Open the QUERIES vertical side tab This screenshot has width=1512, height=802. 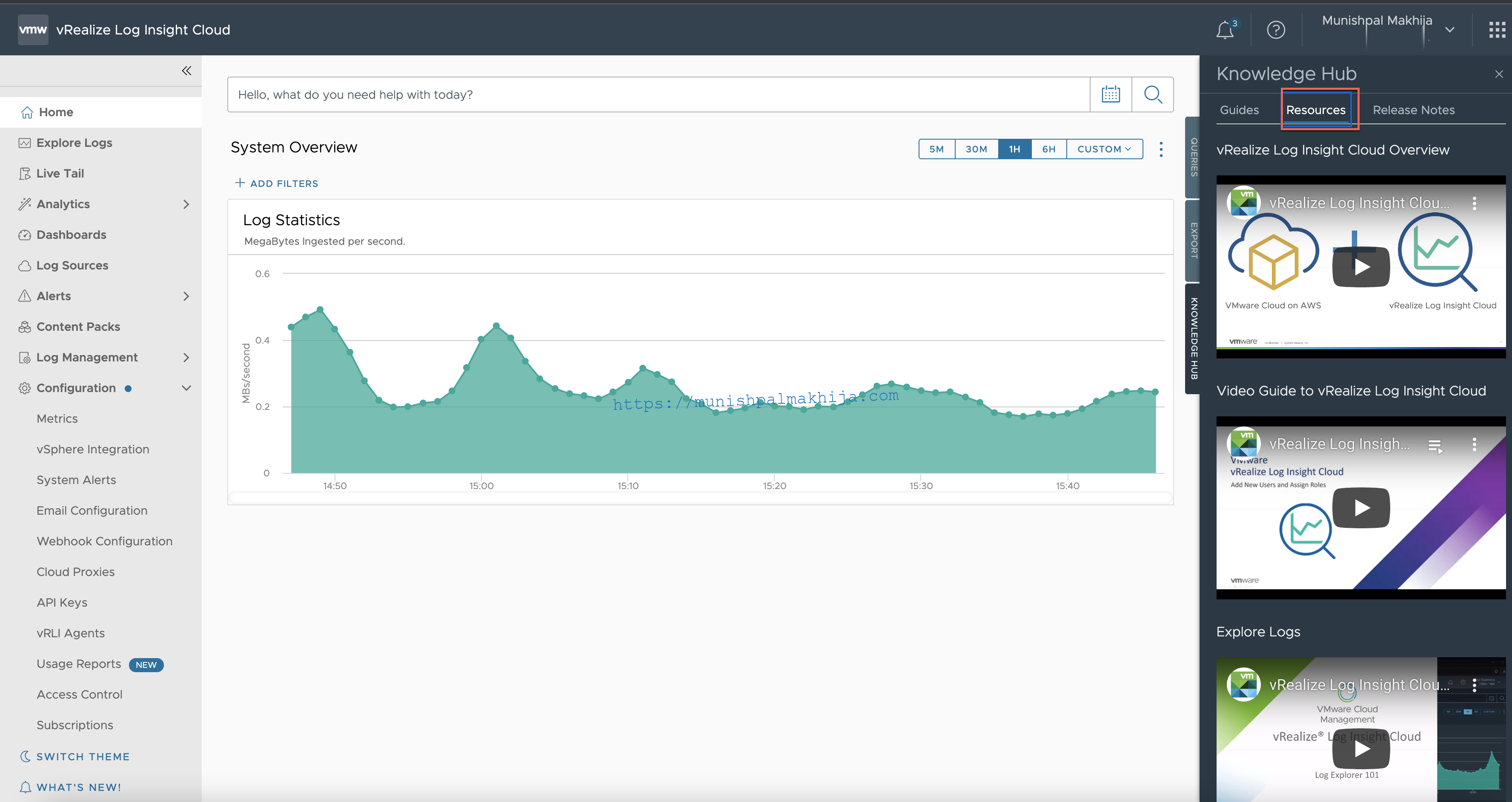tap(1193, 158)
